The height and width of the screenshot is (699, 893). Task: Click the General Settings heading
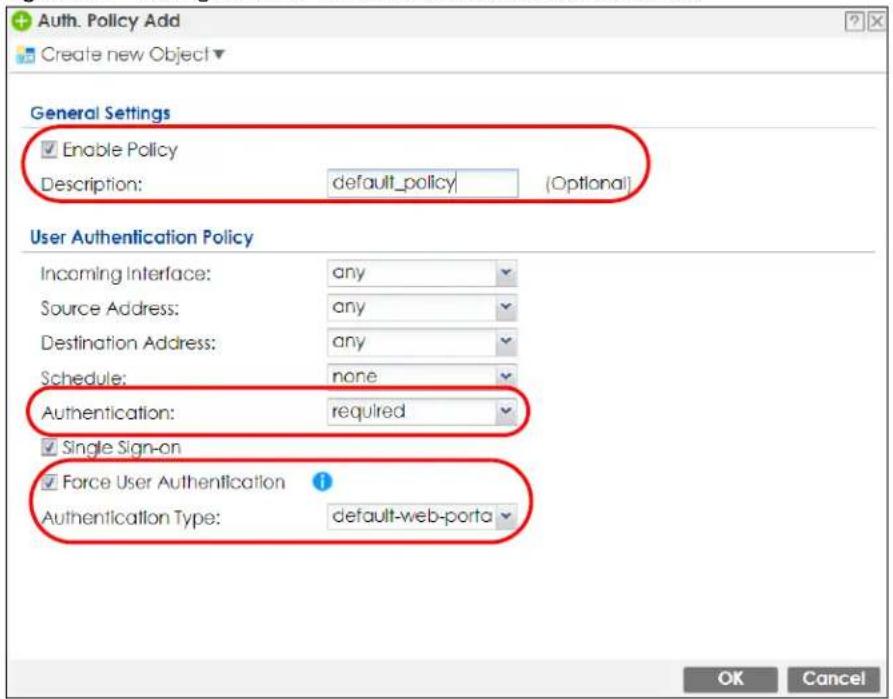pyautogui.click(x=100, y=113)
